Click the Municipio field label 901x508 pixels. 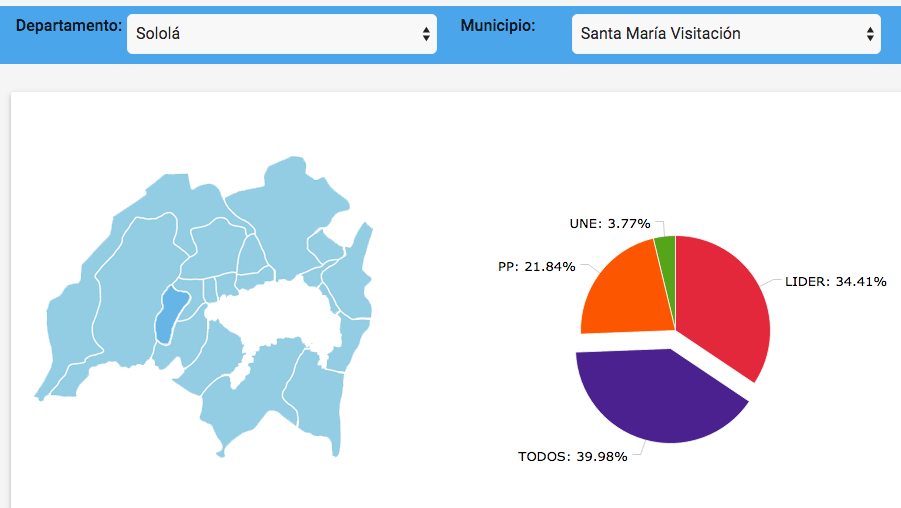tap(497, 26)
